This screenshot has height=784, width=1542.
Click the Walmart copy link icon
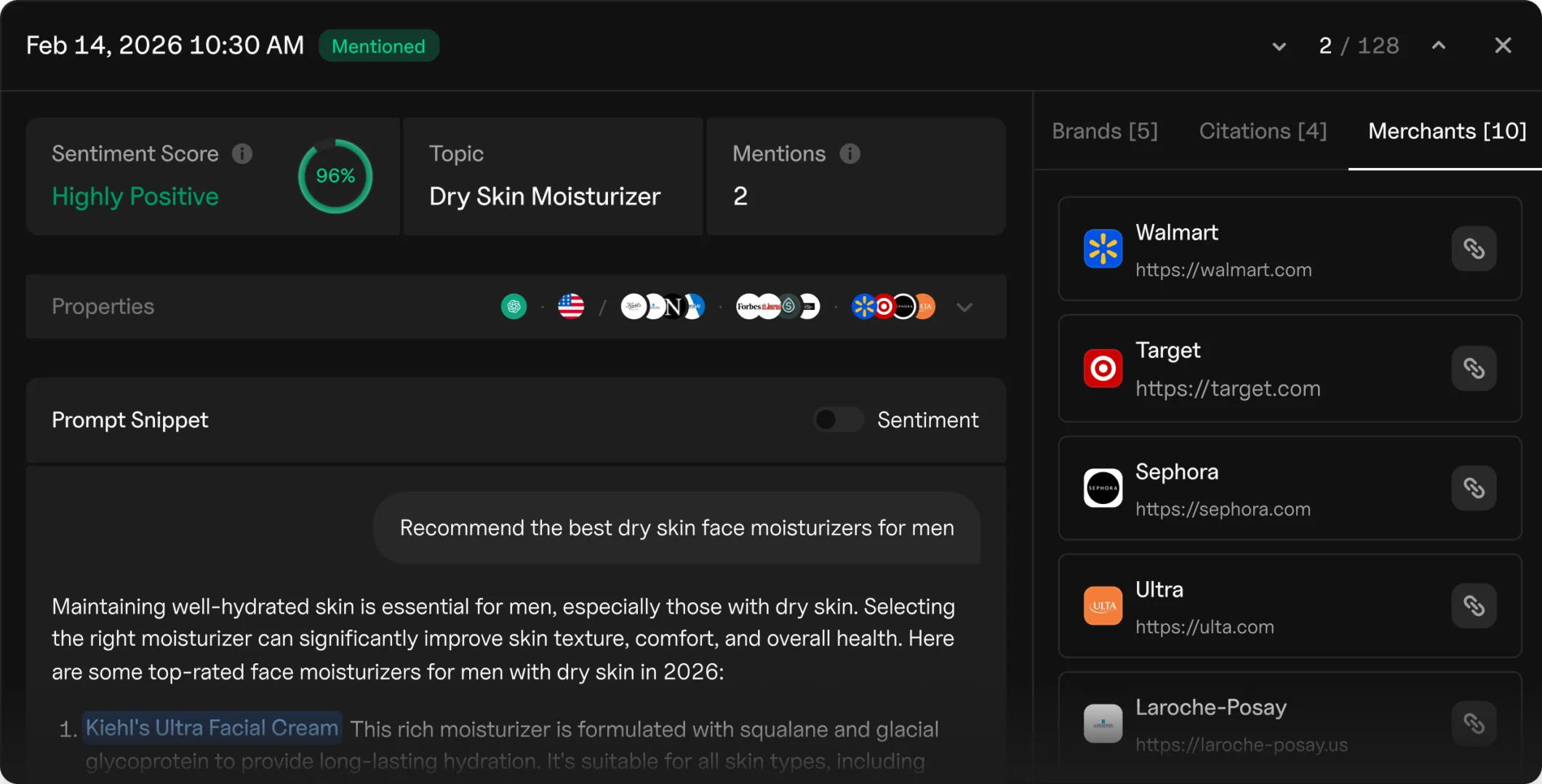[x=1474, y=249]
